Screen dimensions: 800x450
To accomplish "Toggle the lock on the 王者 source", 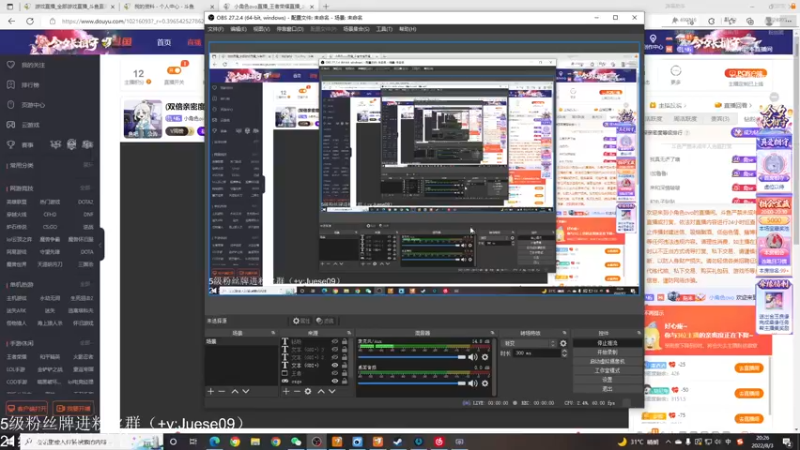I will coord(344,373).
